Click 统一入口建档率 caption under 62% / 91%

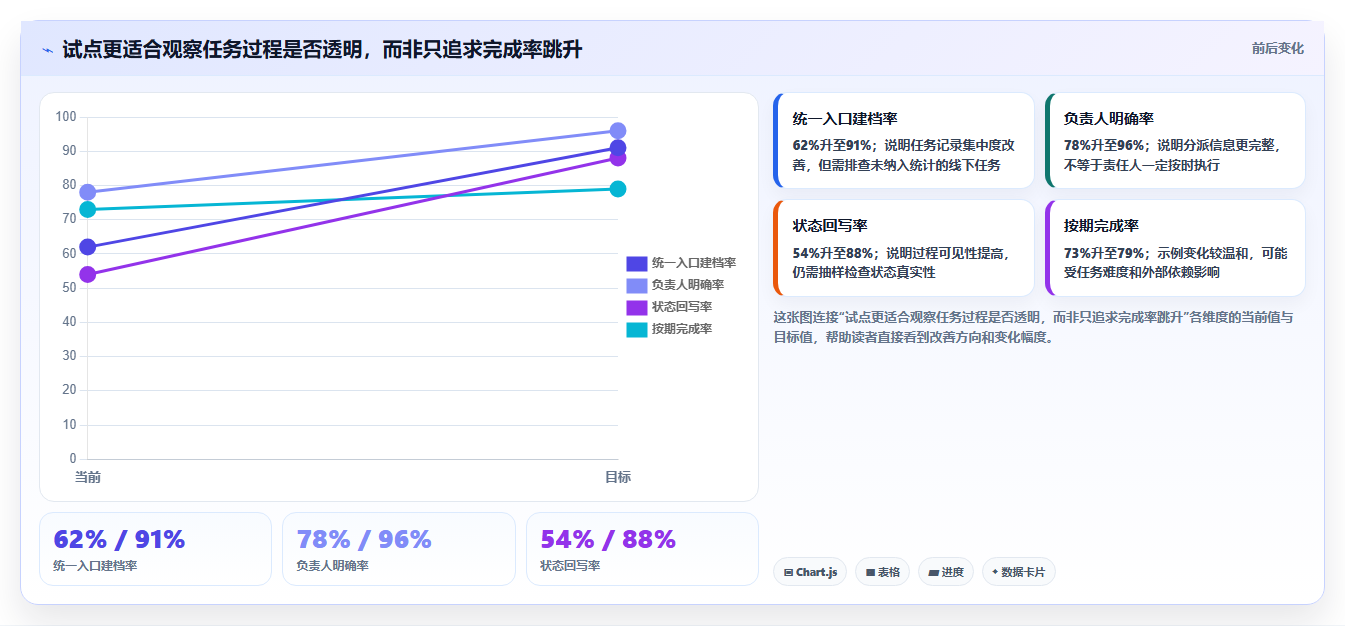tap(95, 566)
